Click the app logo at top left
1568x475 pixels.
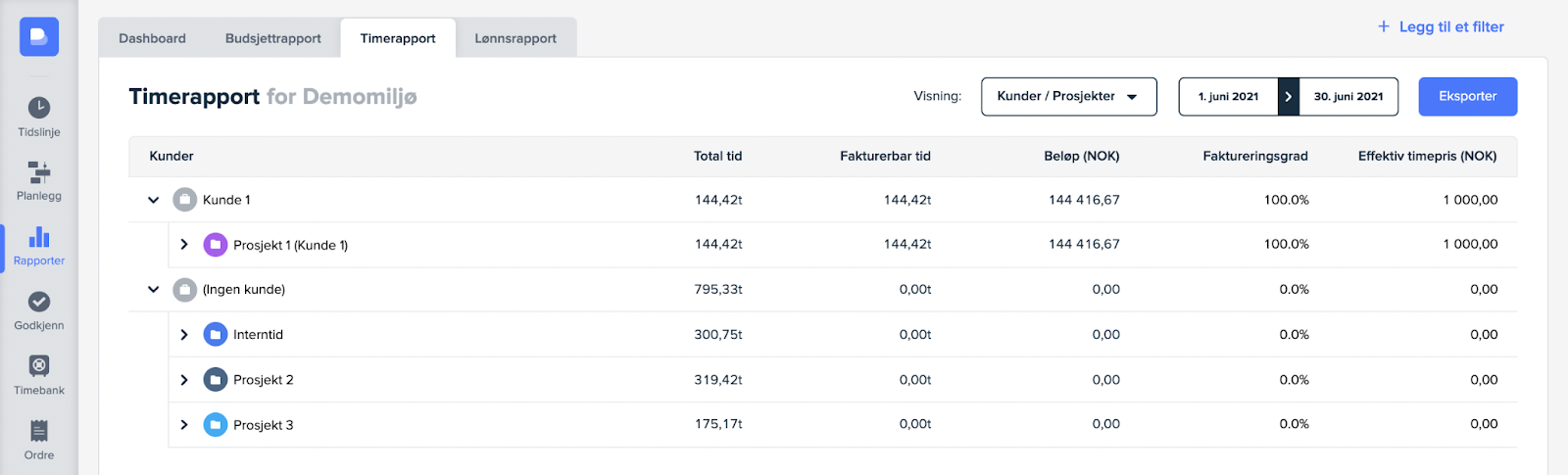(39, 37)
